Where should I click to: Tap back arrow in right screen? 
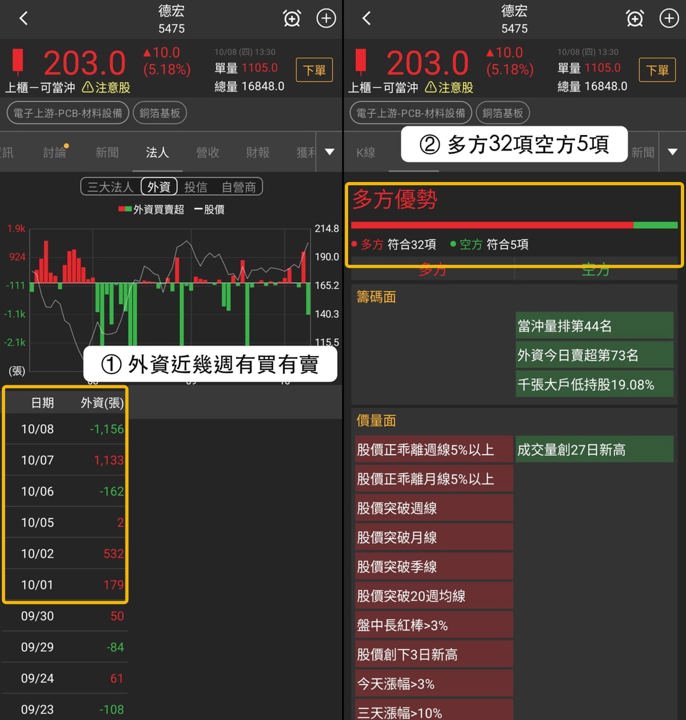pos(366,18)
